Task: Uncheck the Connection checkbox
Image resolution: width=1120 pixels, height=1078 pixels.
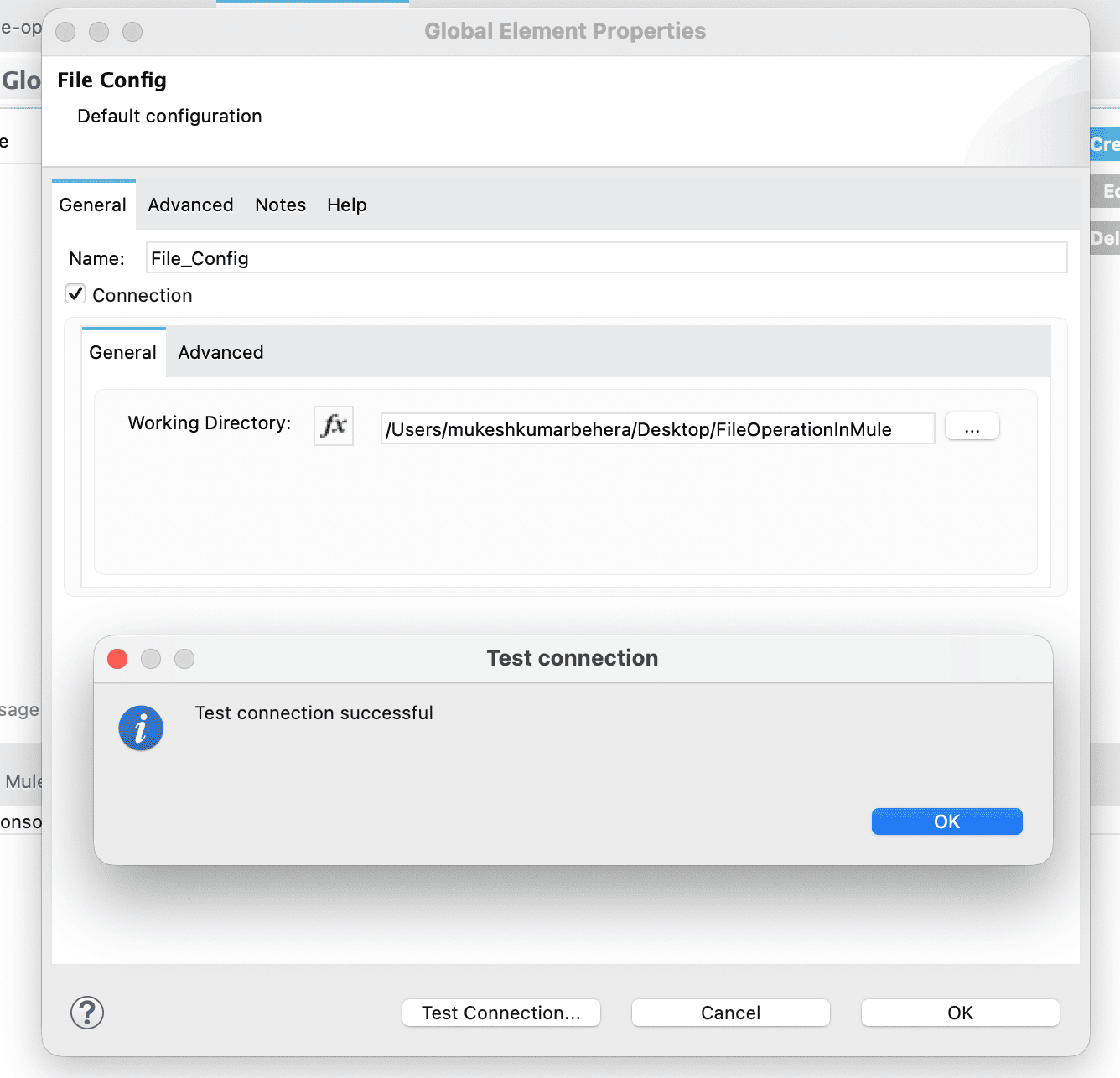Action: [76, 294]
